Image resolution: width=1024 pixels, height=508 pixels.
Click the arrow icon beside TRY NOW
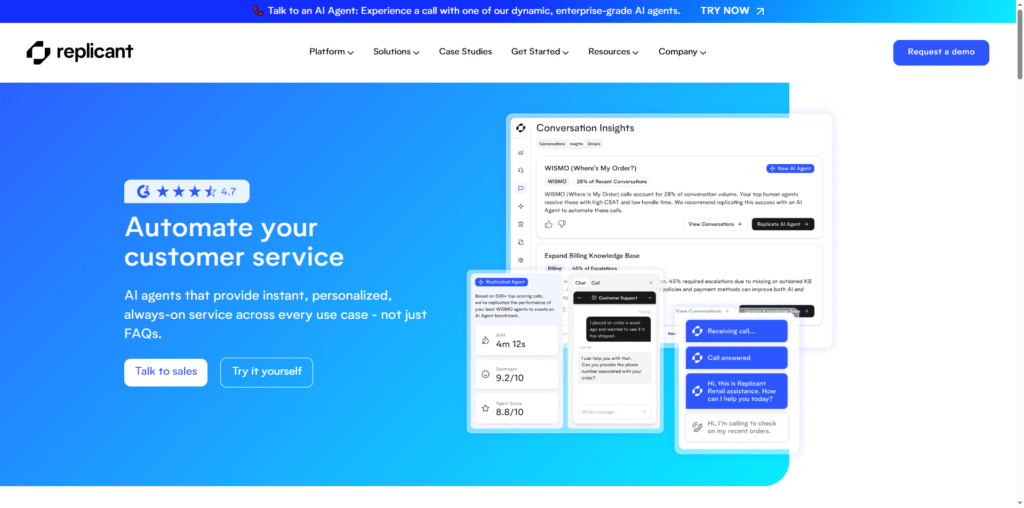click(x=760, y=11)
